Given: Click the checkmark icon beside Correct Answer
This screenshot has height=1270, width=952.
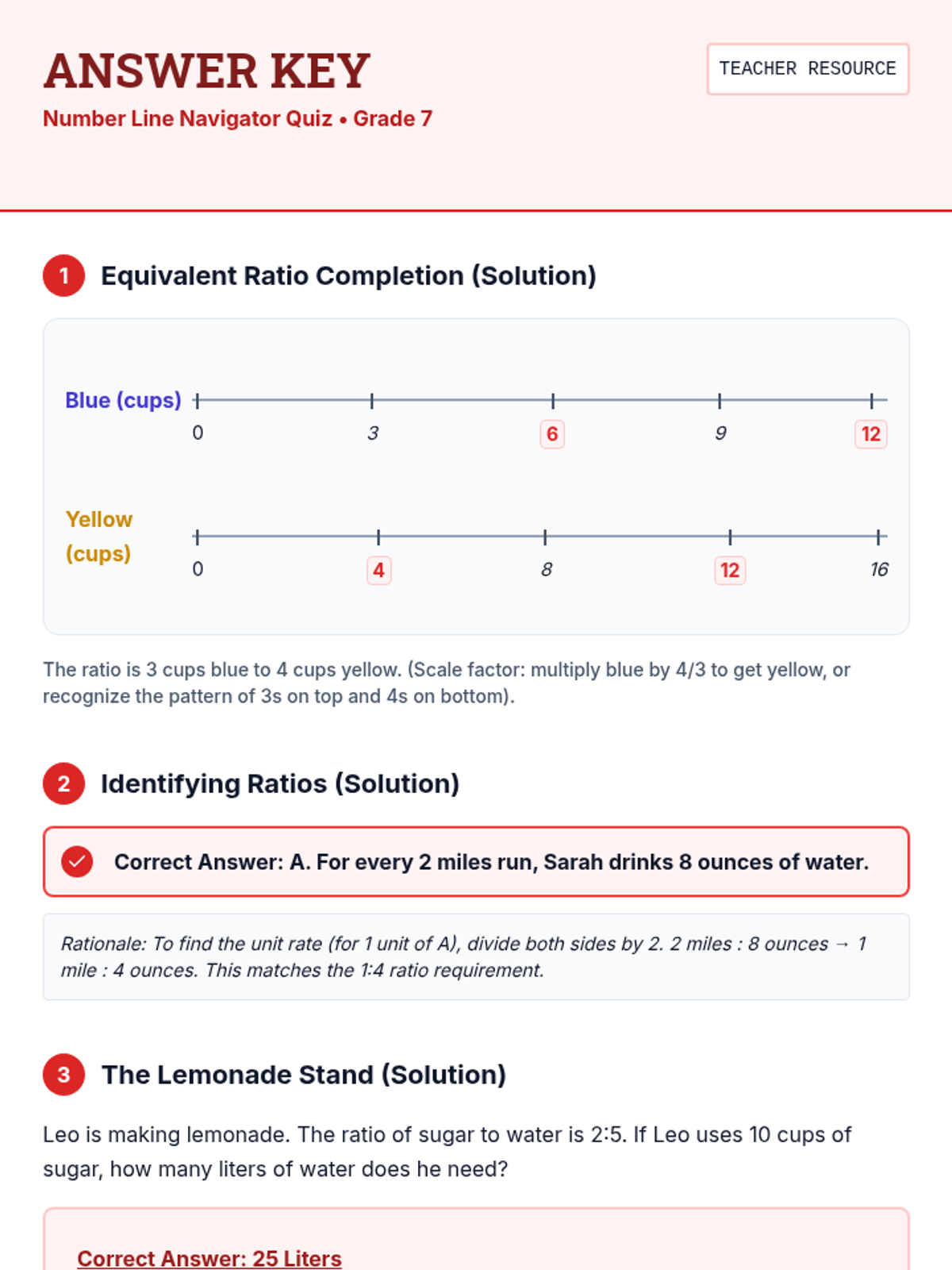Looking at the screenshot, I should (78, 862).
